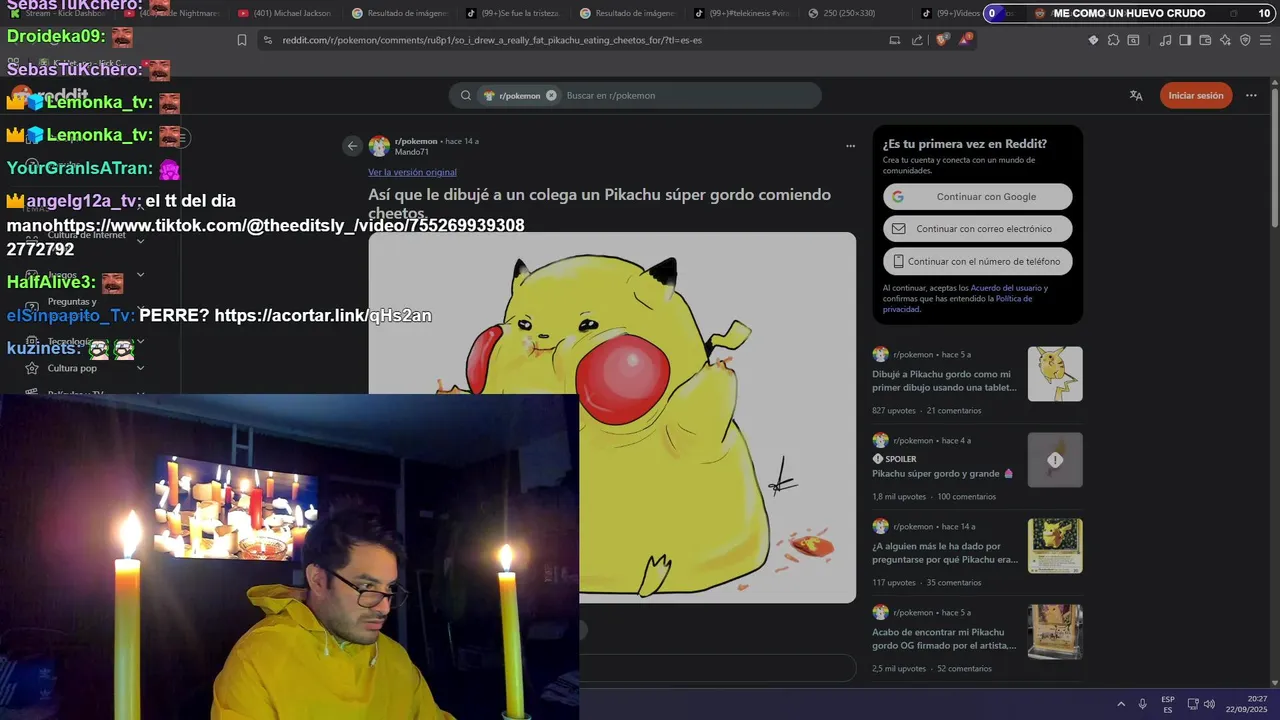
Task: Click the page search extension icon in toolbar
Action: [1133, 40]
